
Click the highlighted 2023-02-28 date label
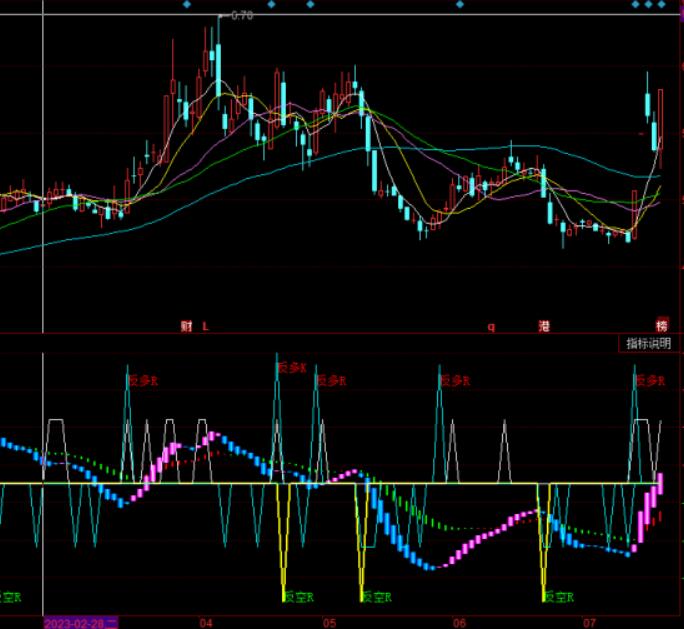pos(80,622)
